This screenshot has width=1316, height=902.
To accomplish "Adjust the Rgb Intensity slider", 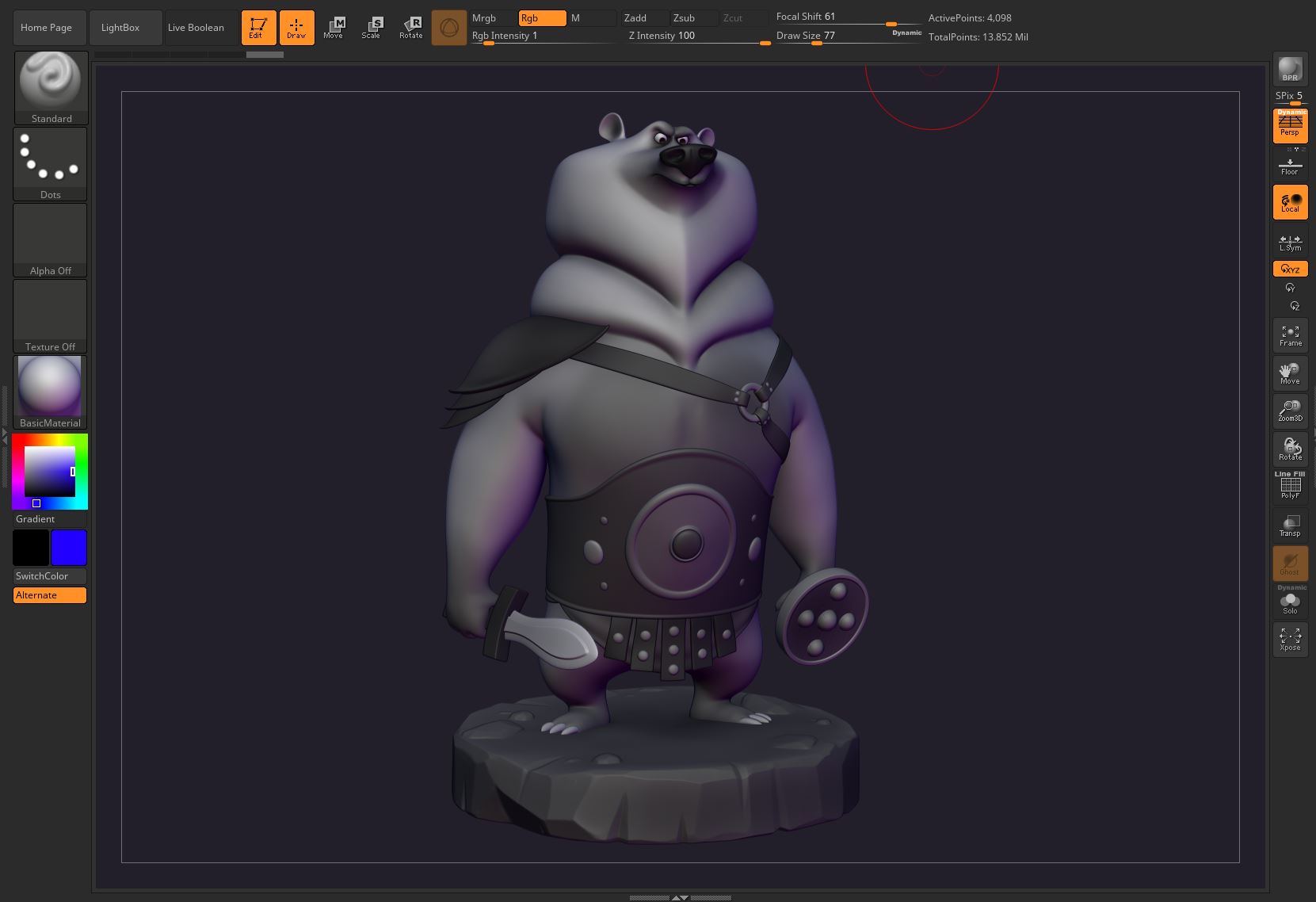I will [x=543, y=36].
